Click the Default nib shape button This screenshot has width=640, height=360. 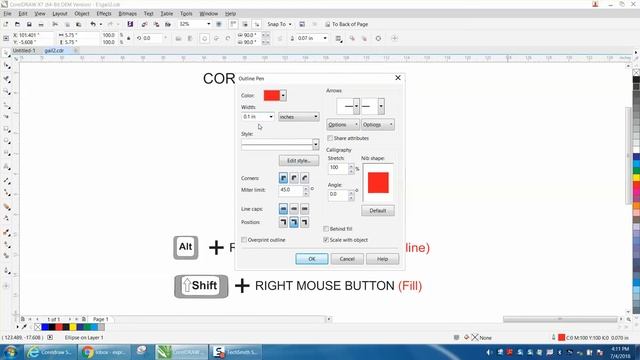click(378, 211)
